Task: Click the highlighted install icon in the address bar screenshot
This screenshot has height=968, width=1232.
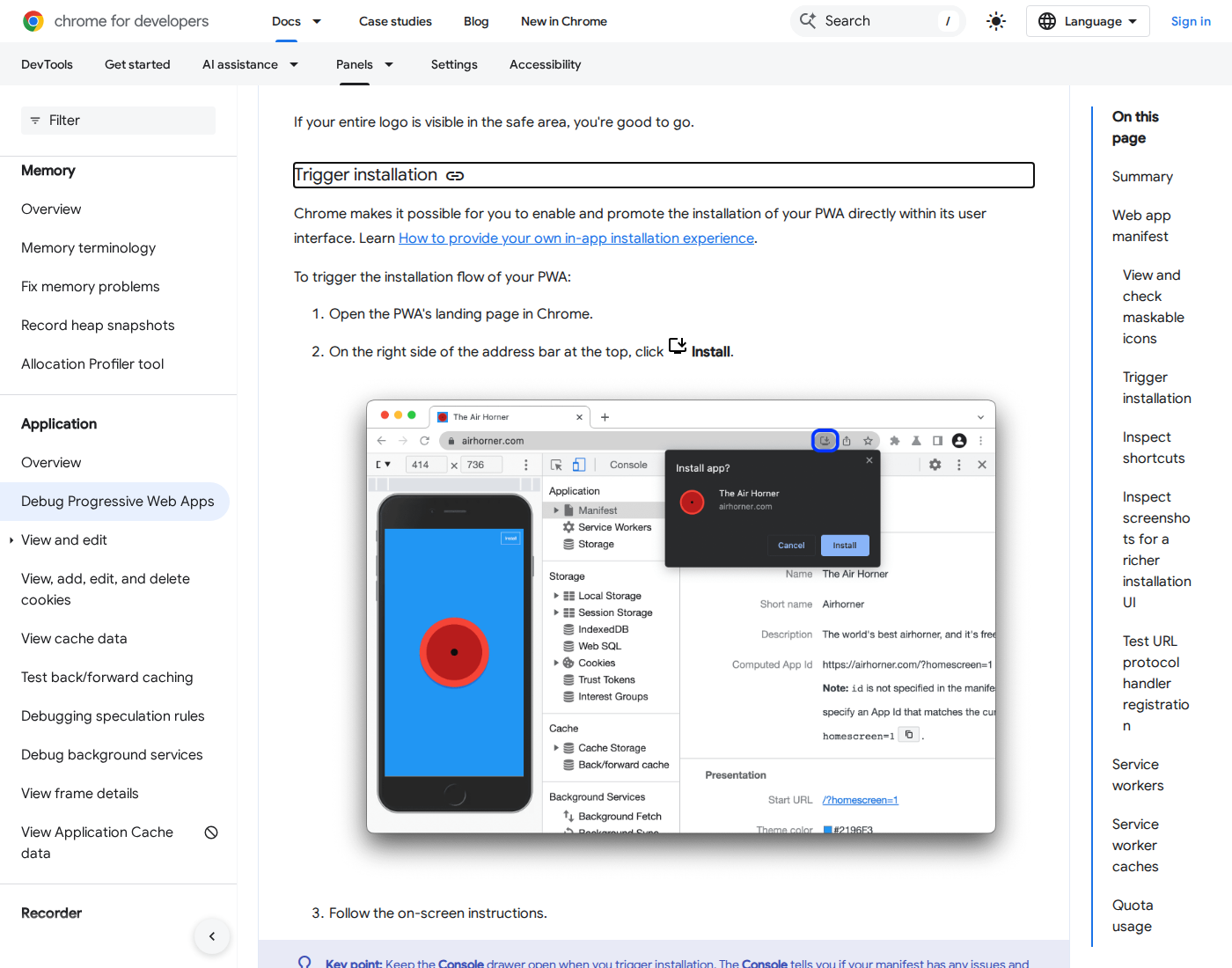Action: 825,440
